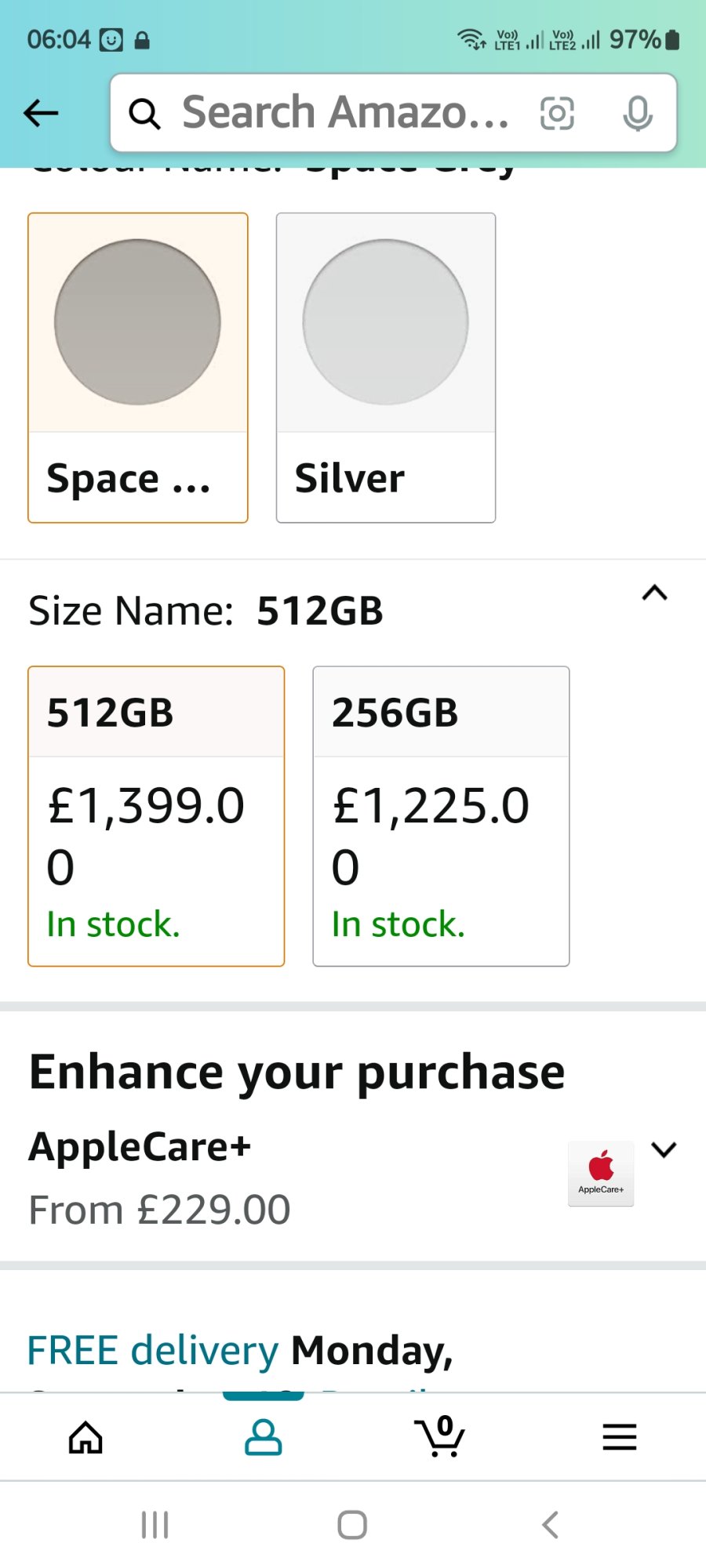Choose the 256GB size option
Screen dimensions: 706x1568
[x=441, y=815]
